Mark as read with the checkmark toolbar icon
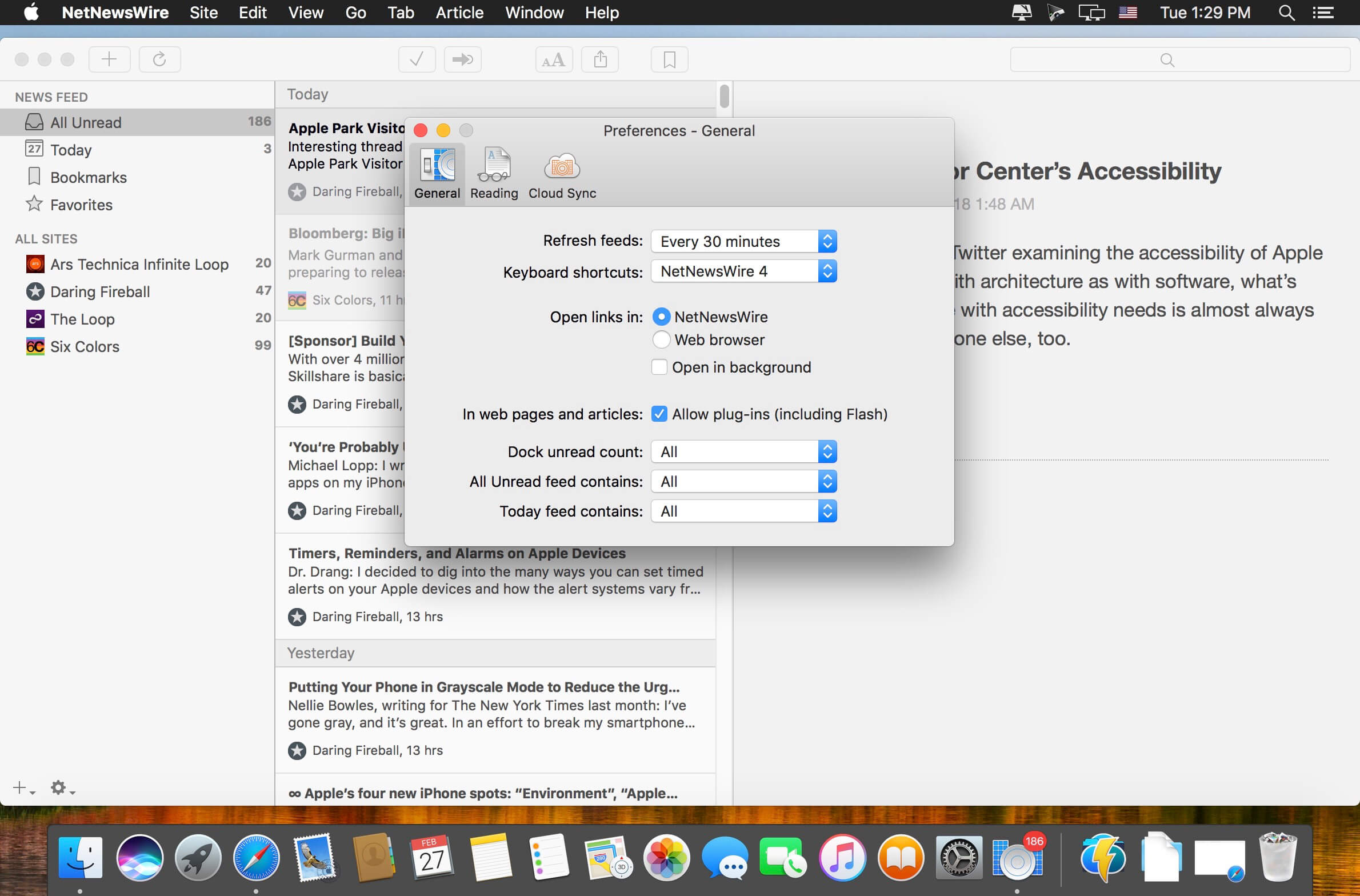 click(x=417, y=59)
